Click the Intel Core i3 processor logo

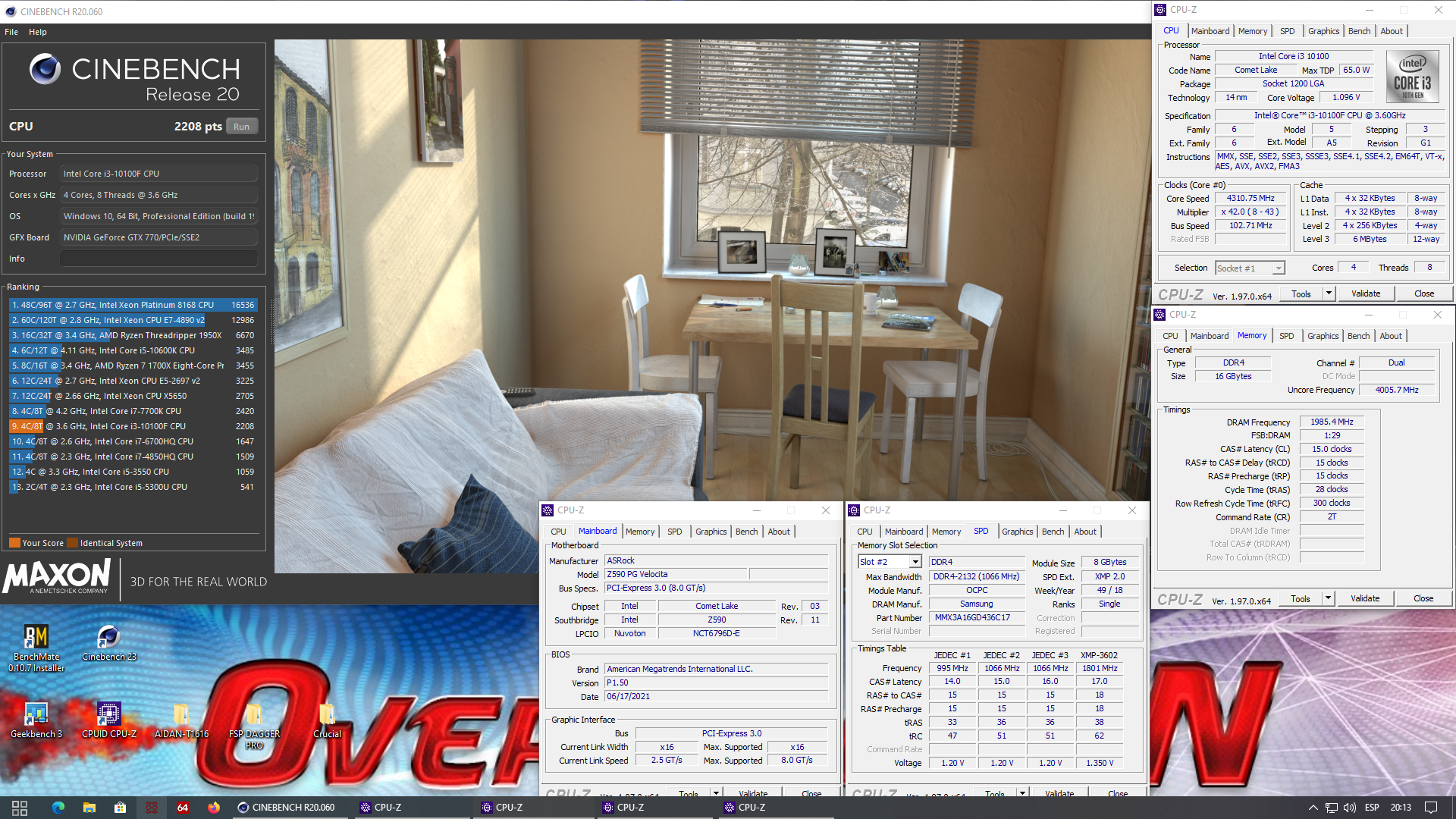(1412, 75)
